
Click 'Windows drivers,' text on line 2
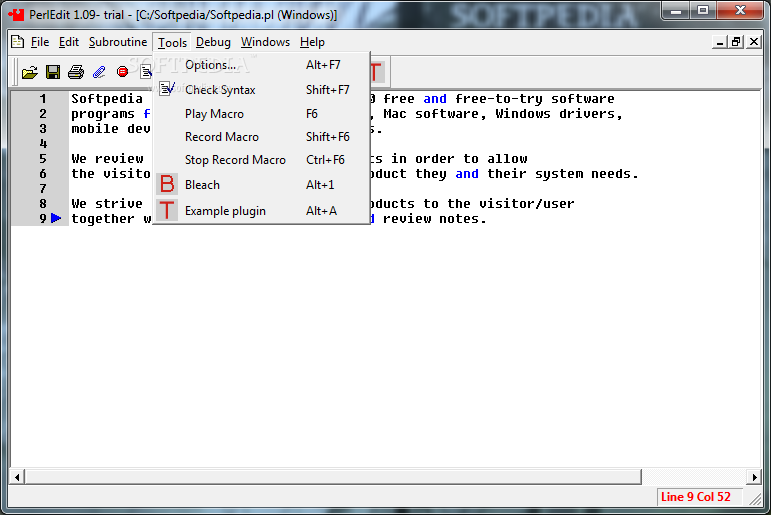click(559, 114)
